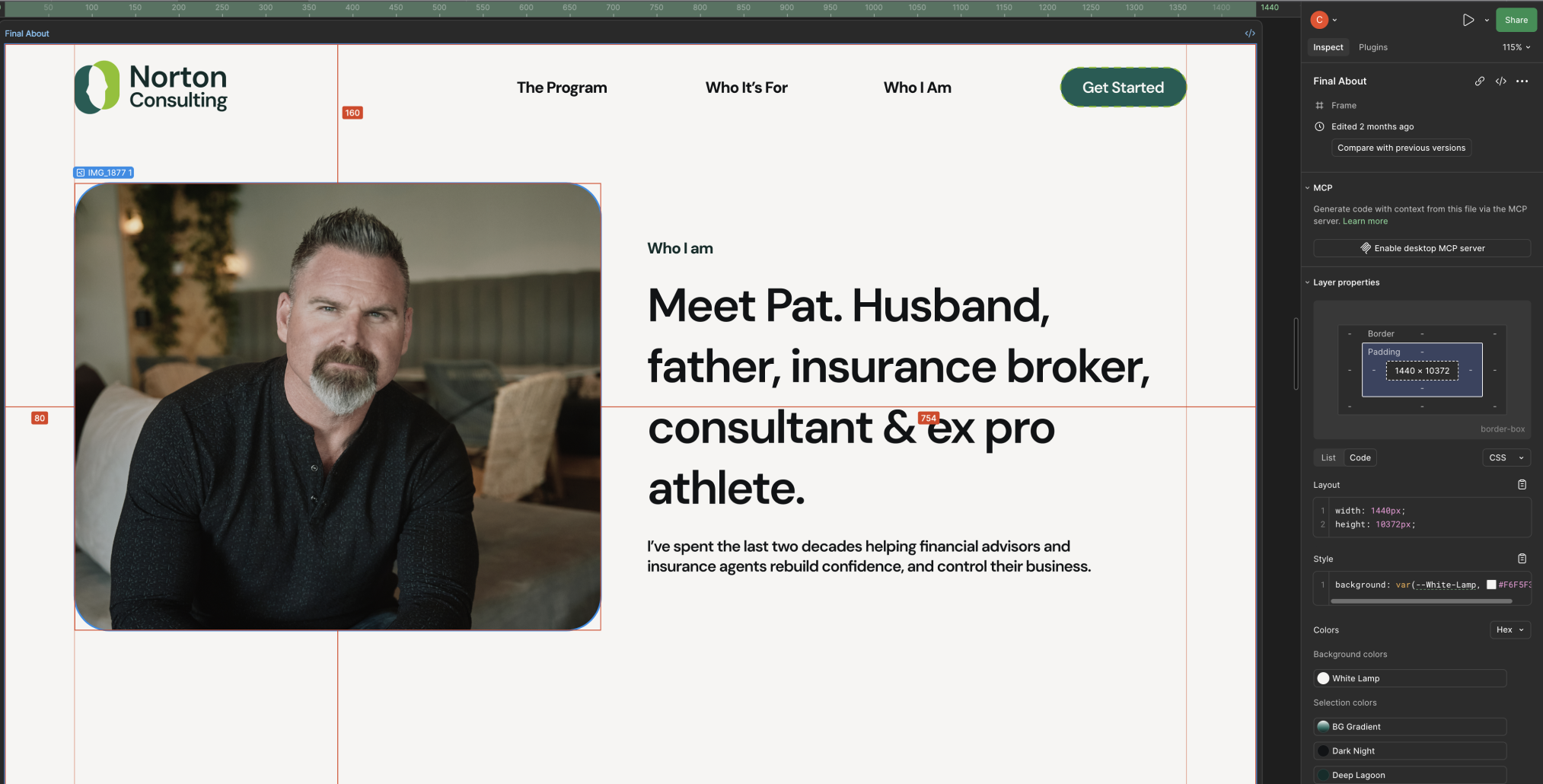The image size is (1543, 784).
Task: Select the Inspect tab
Action: (1328, 47)
